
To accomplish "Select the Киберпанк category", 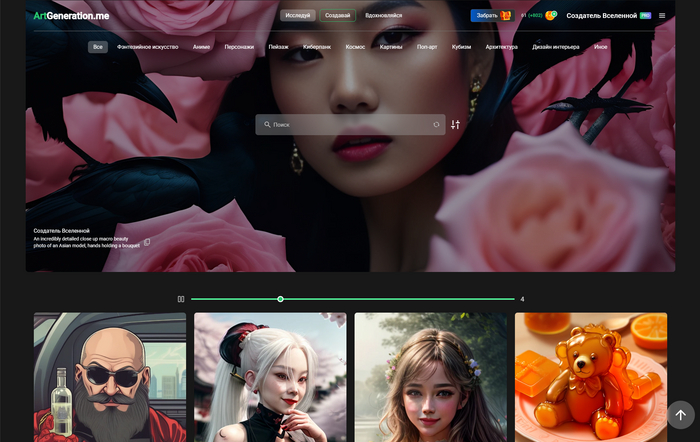I will click(x=317, y=47).
